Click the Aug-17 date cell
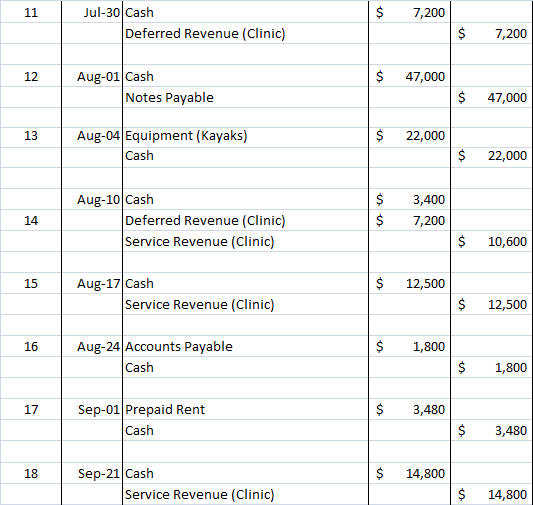The width and height of the screenshot is (533, 505). pyautogui.click(x=92, y=283)
